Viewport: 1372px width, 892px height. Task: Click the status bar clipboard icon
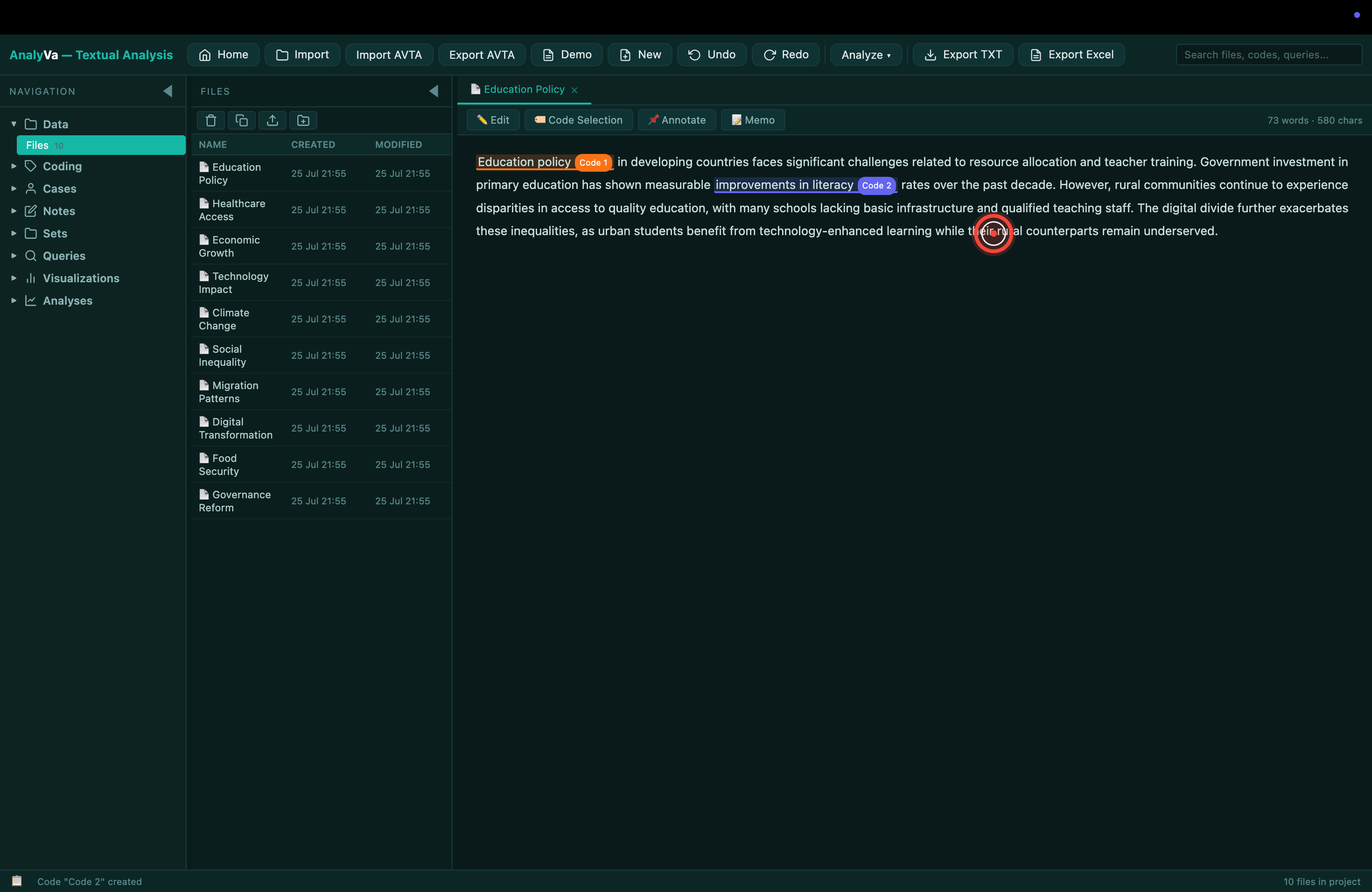[x=17, y=880]
